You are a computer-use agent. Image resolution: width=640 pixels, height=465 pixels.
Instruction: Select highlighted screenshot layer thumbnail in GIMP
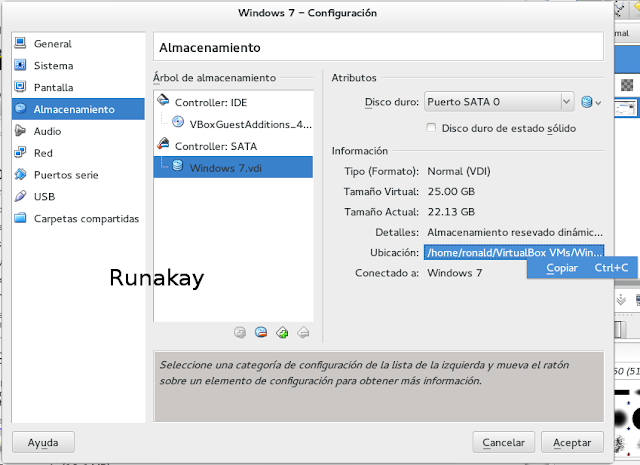(626, 108)
